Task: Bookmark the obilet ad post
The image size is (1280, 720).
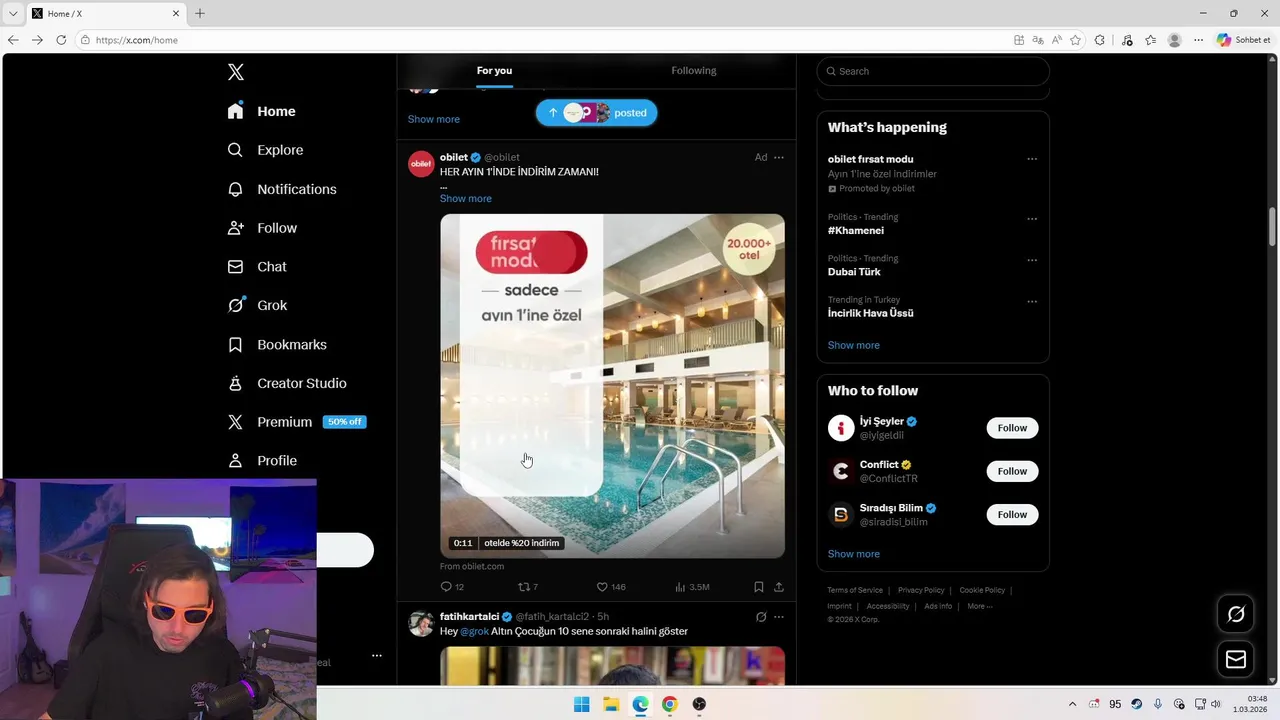Action: point(759,587)
